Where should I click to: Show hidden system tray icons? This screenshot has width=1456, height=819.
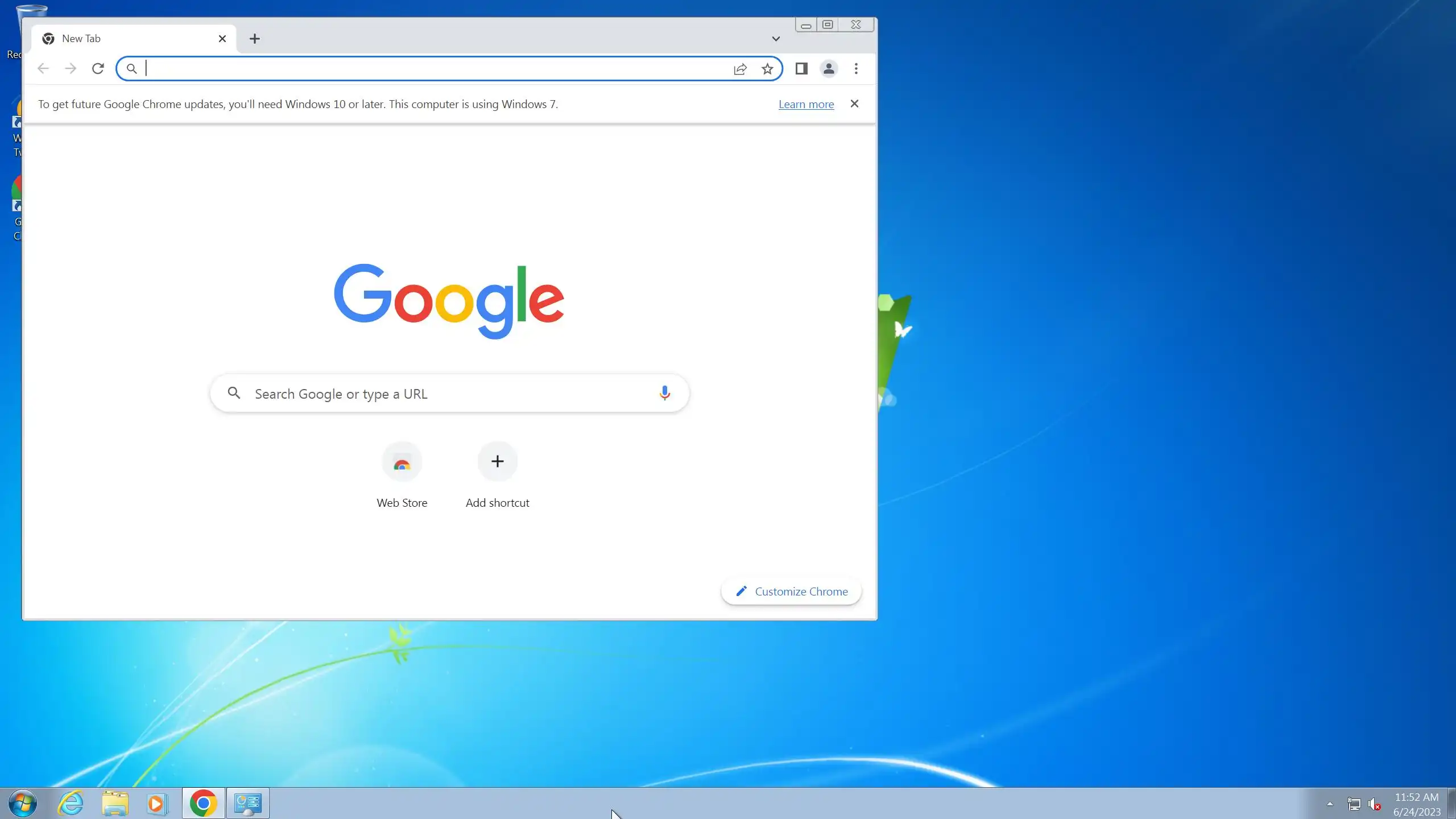(x=1330, y=804)
